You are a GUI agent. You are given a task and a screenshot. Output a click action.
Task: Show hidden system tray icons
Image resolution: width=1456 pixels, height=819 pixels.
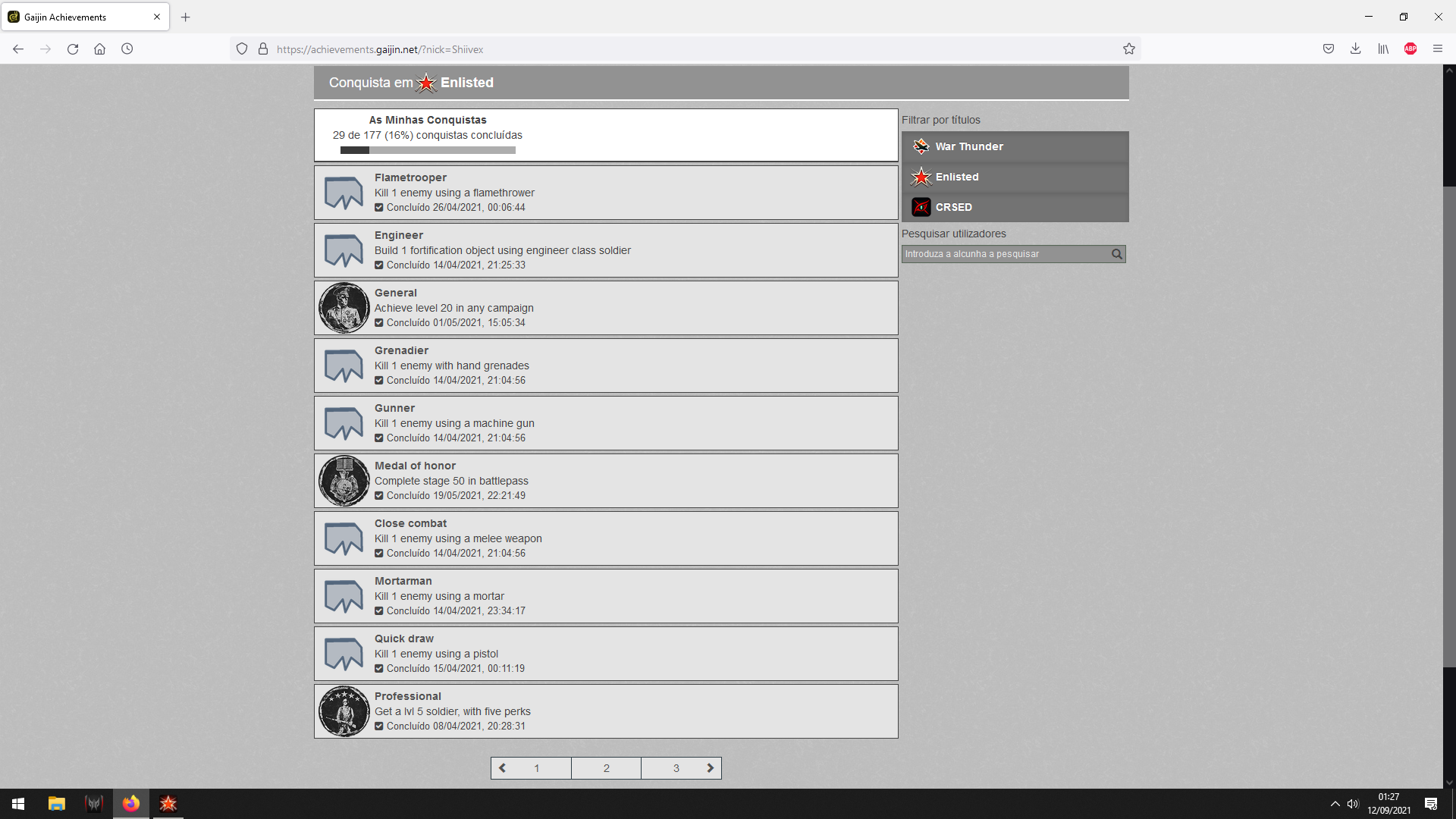point(1335,804)
